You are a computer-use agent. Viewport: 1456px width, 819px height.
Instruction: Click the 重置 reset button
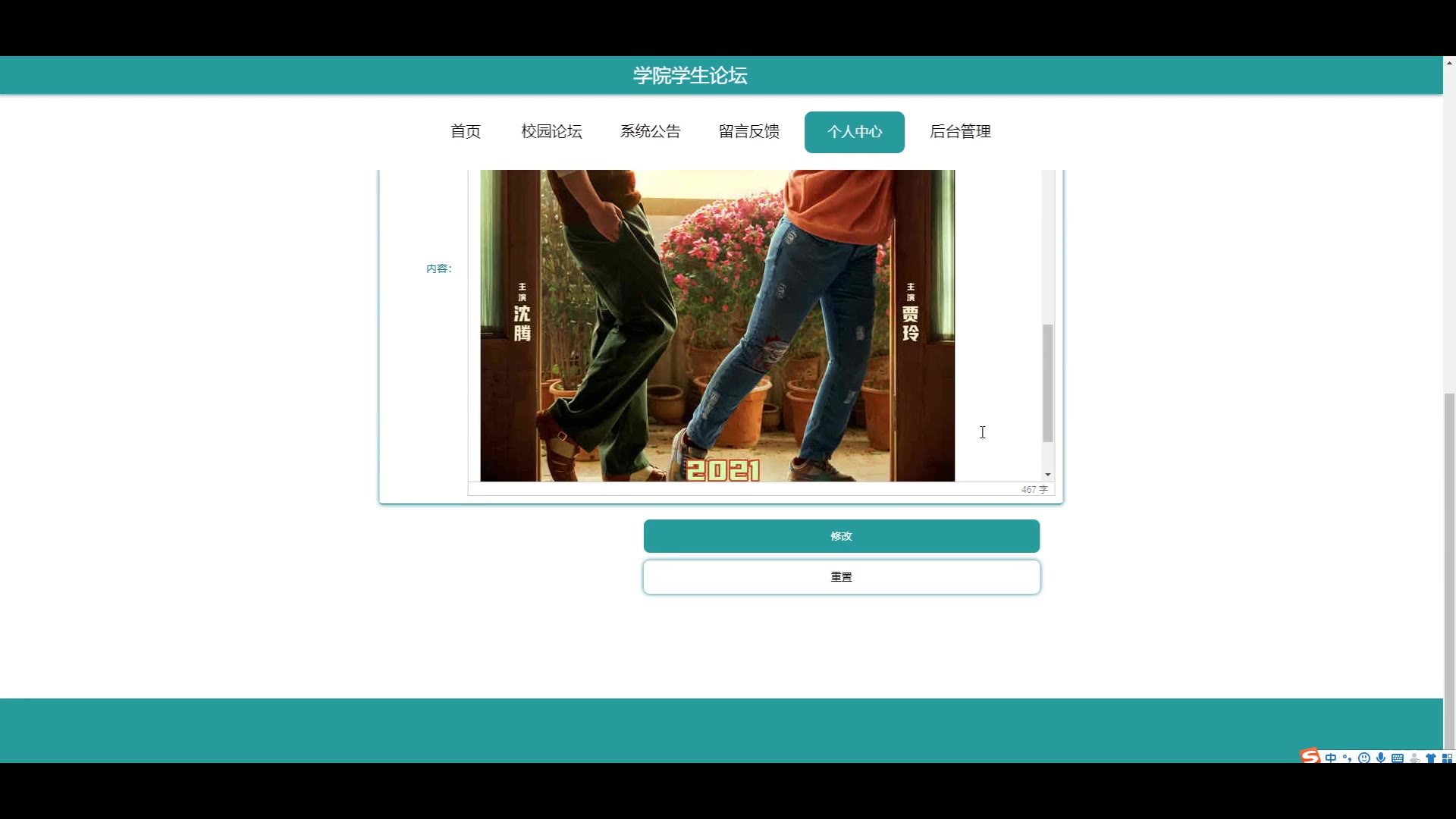pos(842,577)
